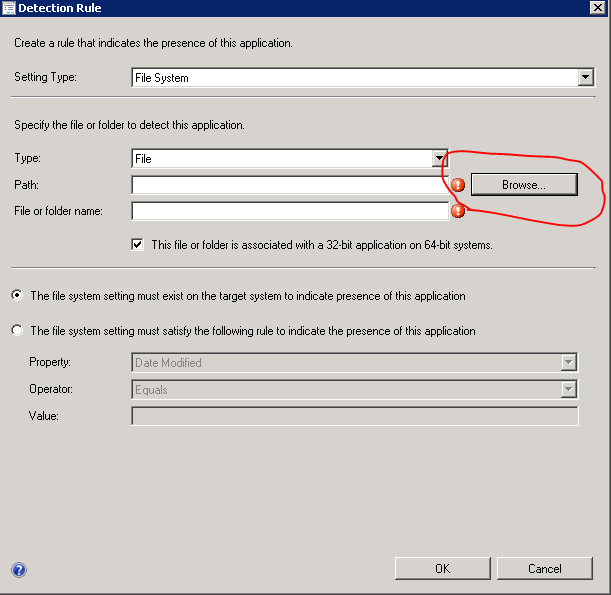Viewport: 611px width, 595px height.
Task: Click the Detection Rule window icon in title bar
Action: (9, 8)
